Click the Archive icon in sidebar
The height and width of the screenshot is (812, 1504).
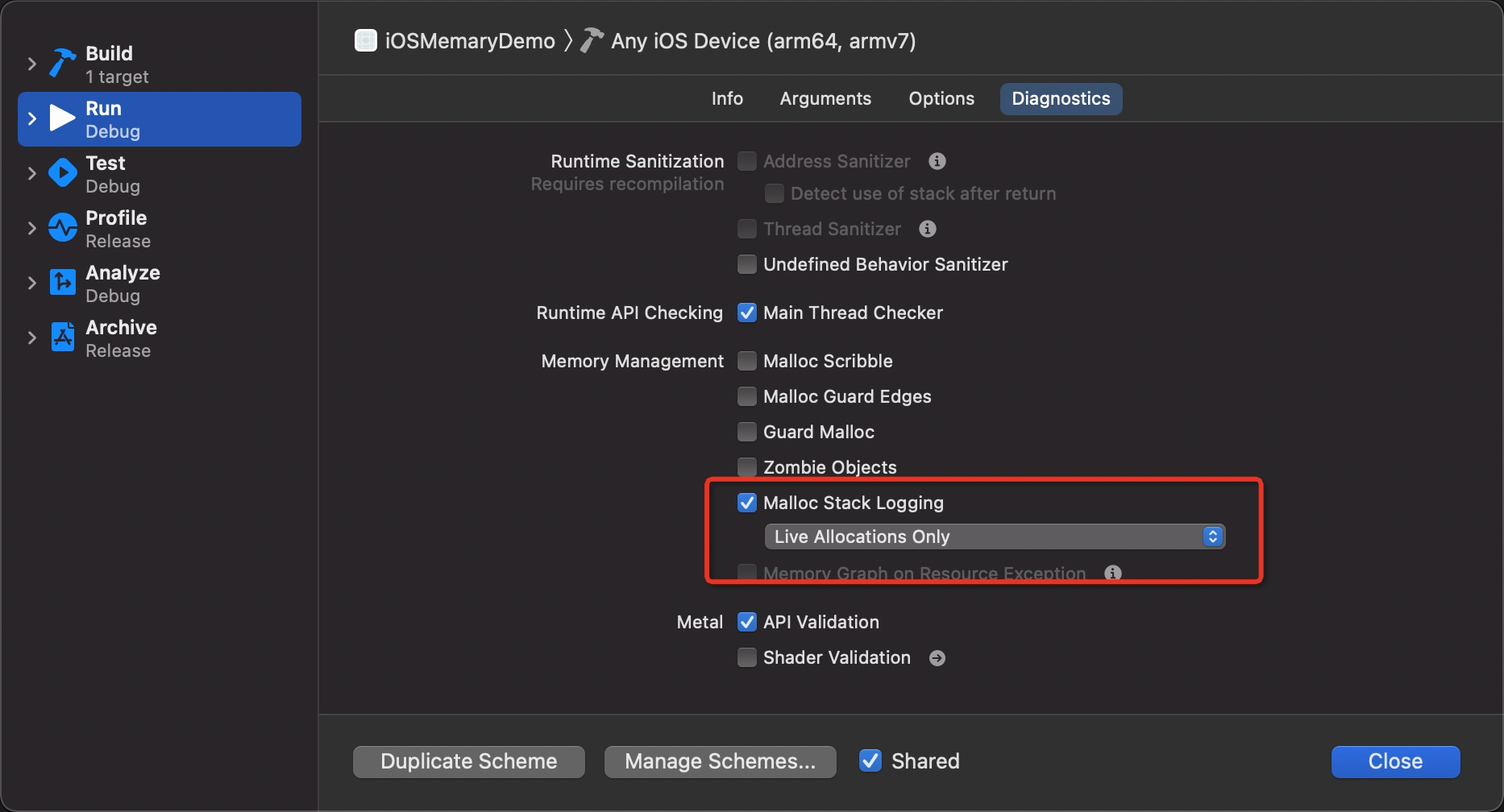(63, 338)
